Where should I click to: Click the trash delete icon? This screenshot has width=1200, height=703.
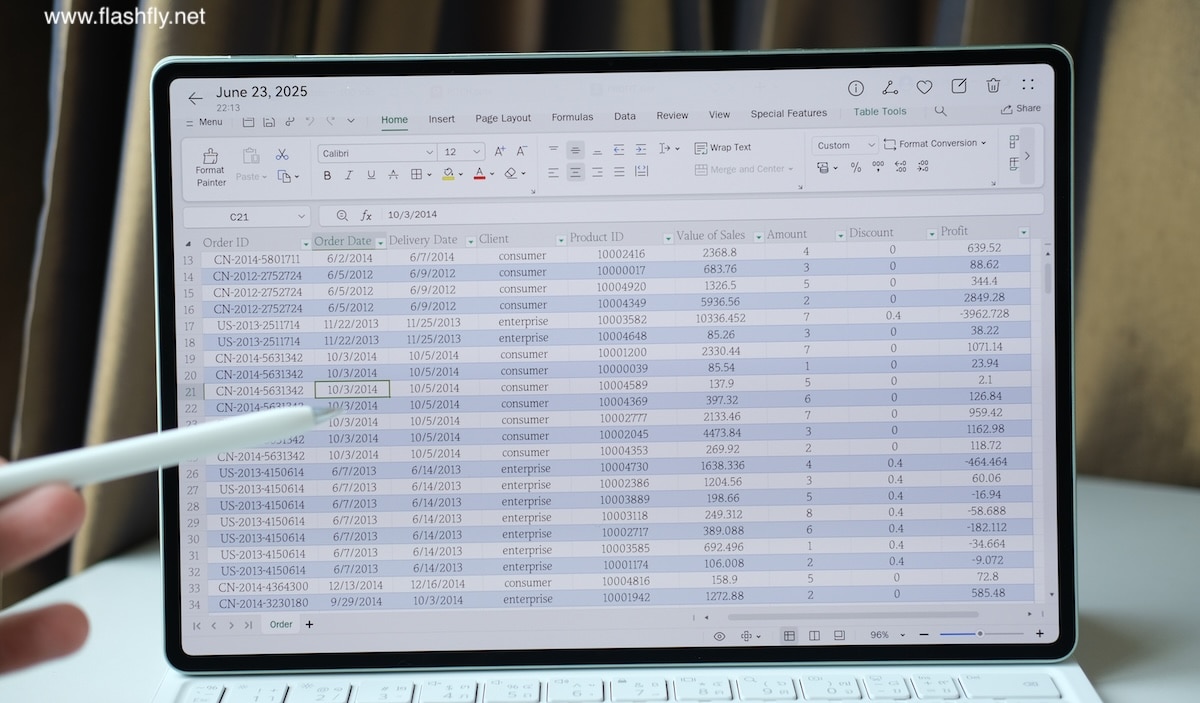point(993,87)
